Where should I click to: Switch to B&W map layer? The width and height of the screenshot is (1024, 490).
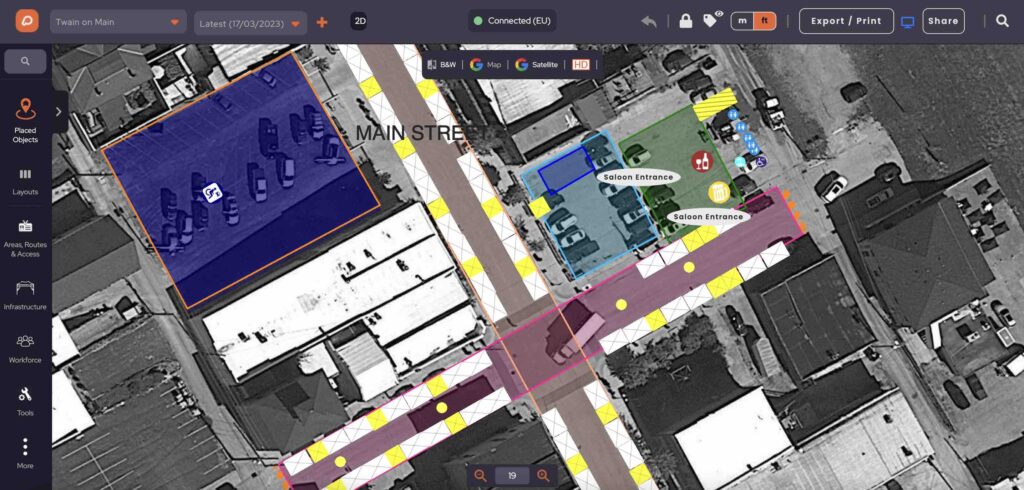(x=442, y=65)
